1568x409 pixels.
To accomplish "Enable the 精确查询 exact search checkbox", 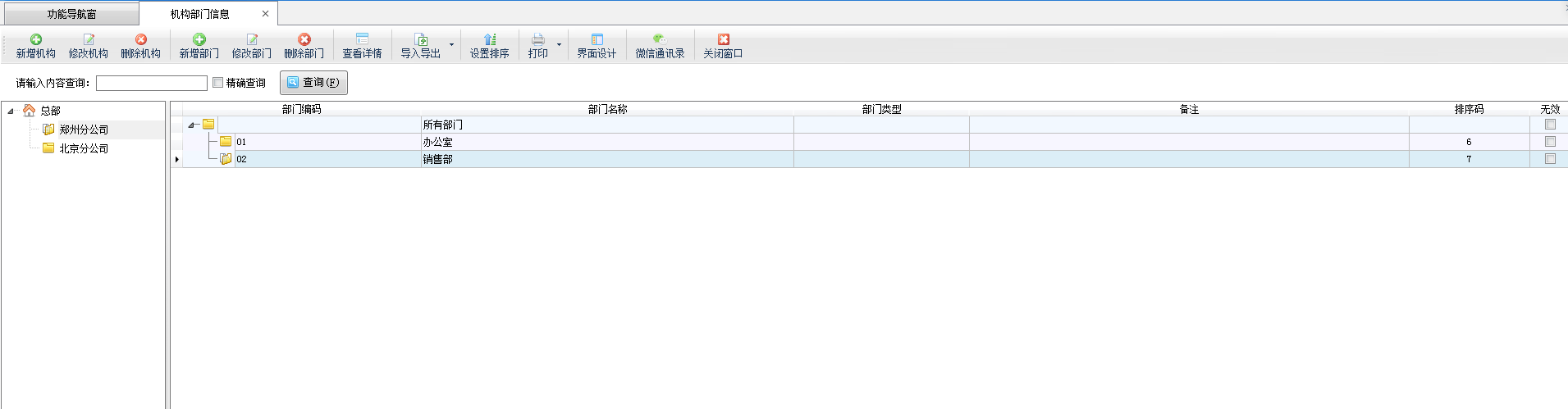I will point(218,83).
